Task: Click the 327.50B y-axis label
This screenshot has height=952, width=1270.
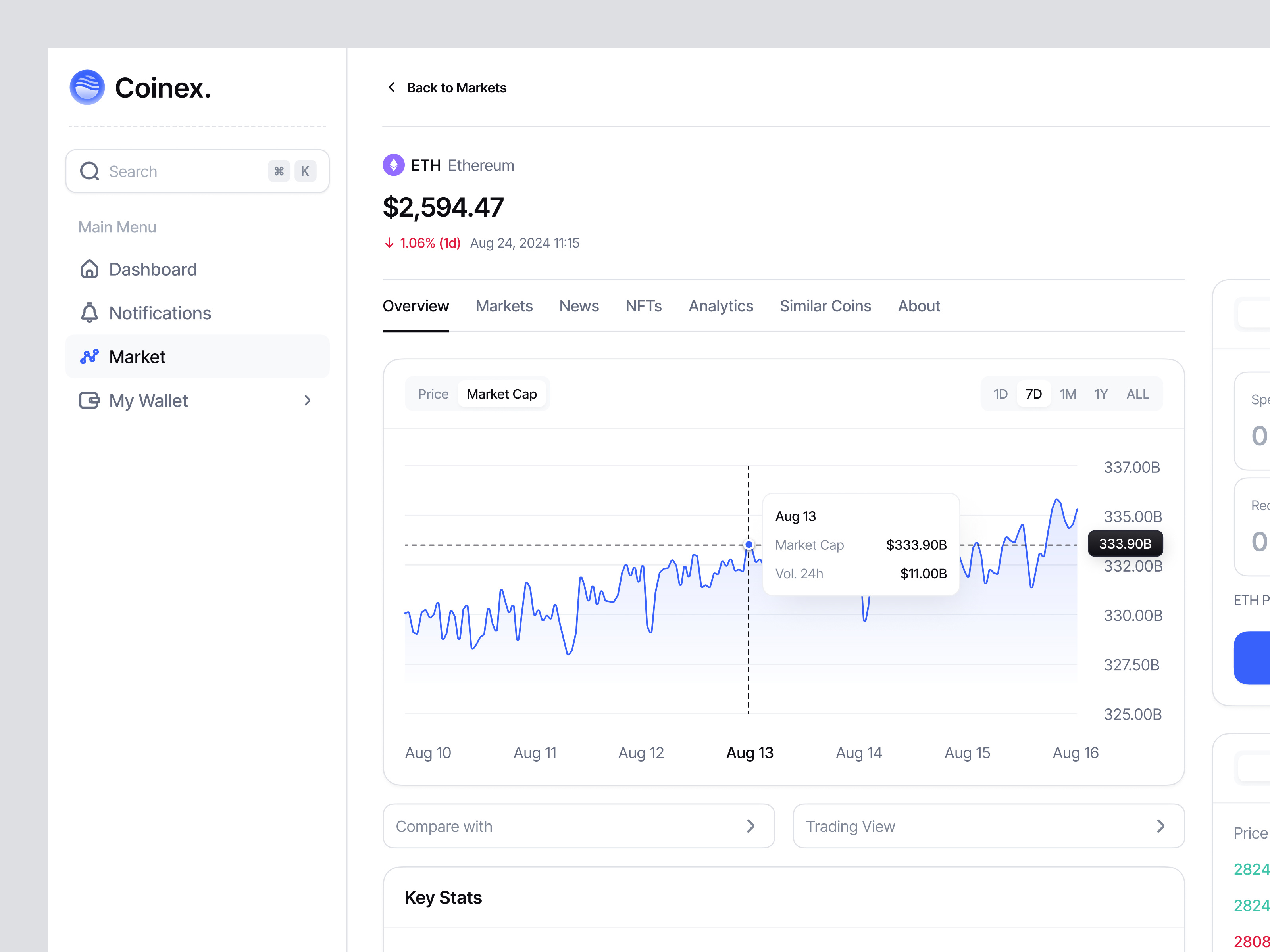Action: 1131,665
